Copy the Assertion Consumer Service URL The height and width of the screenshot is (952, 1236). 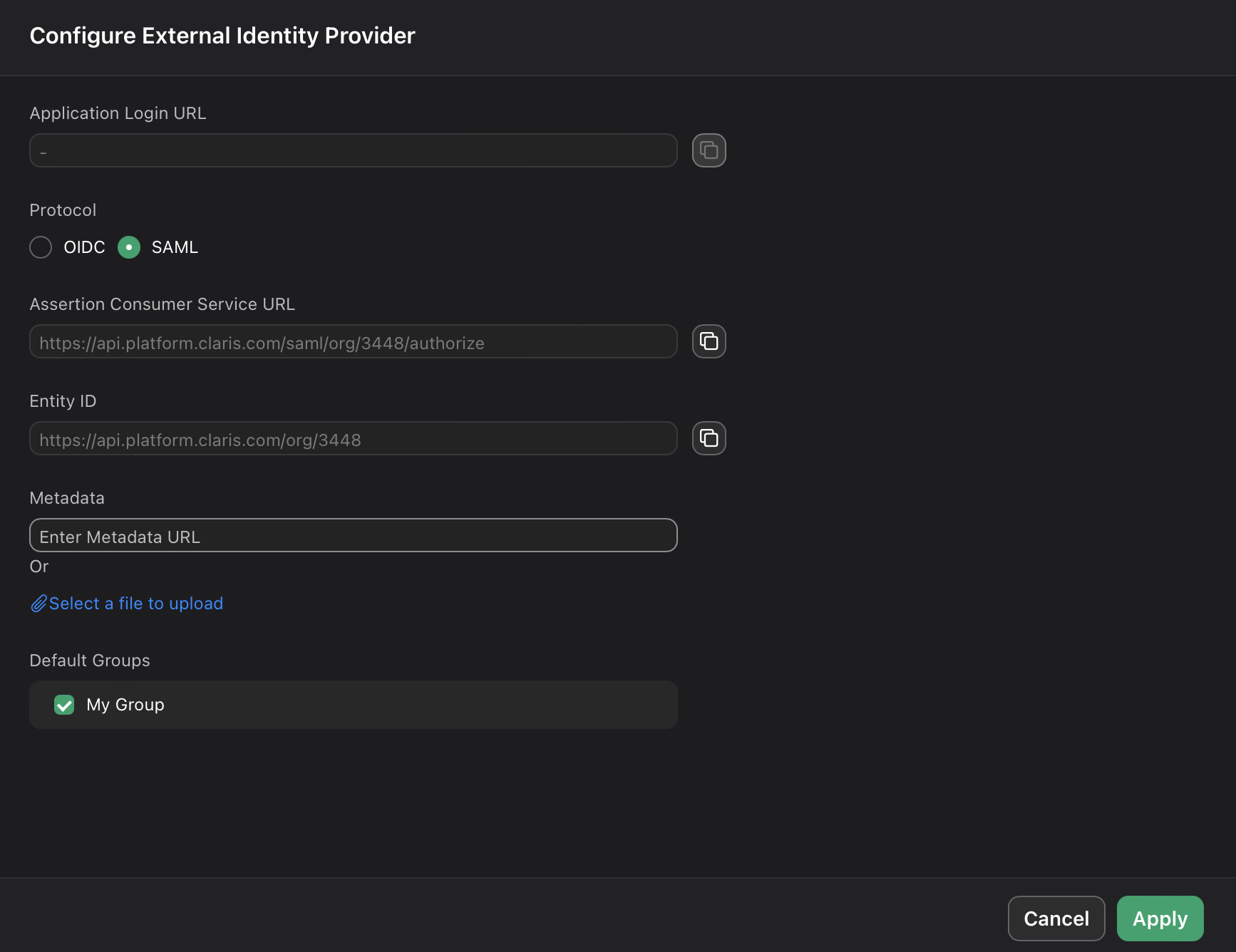point(709,341)
